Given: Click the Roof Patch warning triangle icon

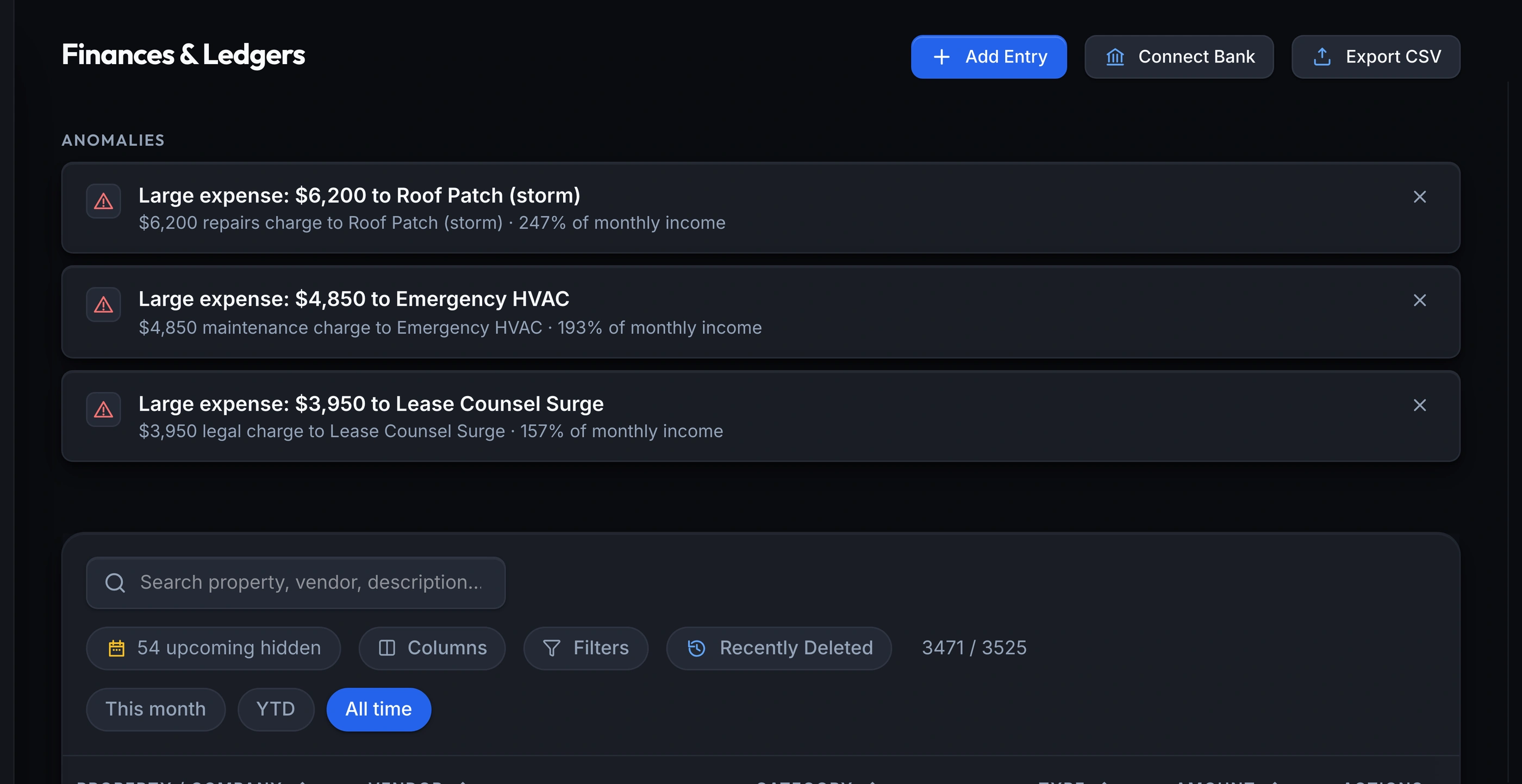Looking at the screenshot, I should pyautogui.click(x=103, y=202).
